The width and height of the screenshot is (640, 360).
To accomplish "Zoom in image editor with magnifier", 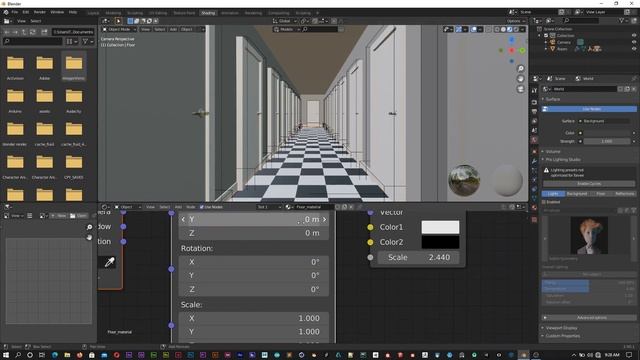I will [89, 227].
